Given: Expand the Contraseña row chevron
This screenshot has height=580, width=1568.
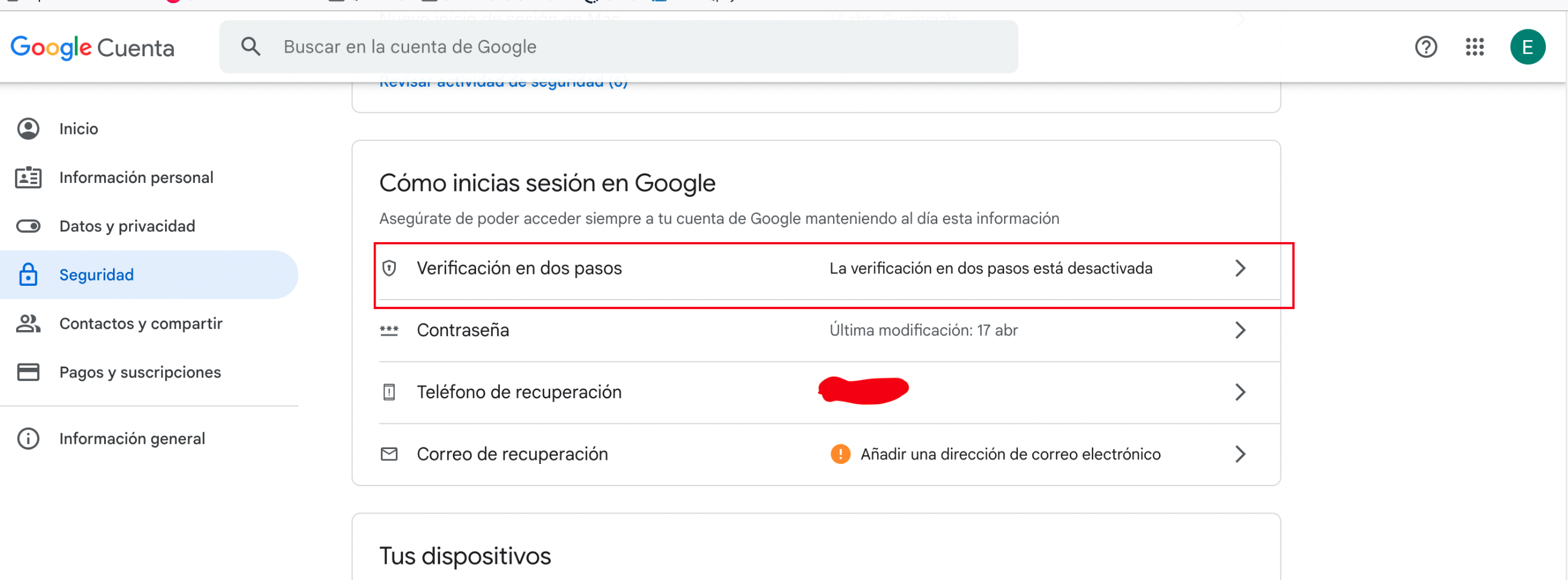Looking at the screenshot, I should (1240, 331).
